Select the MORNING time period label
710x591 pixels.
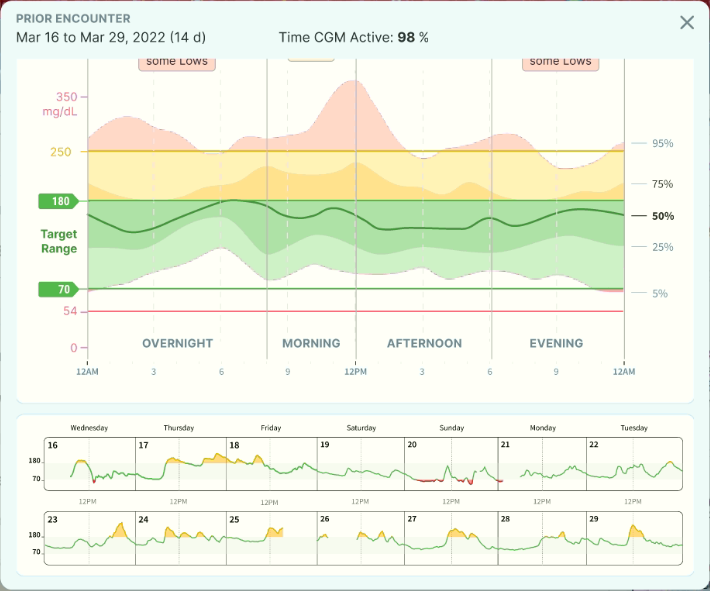click(311, 343)
